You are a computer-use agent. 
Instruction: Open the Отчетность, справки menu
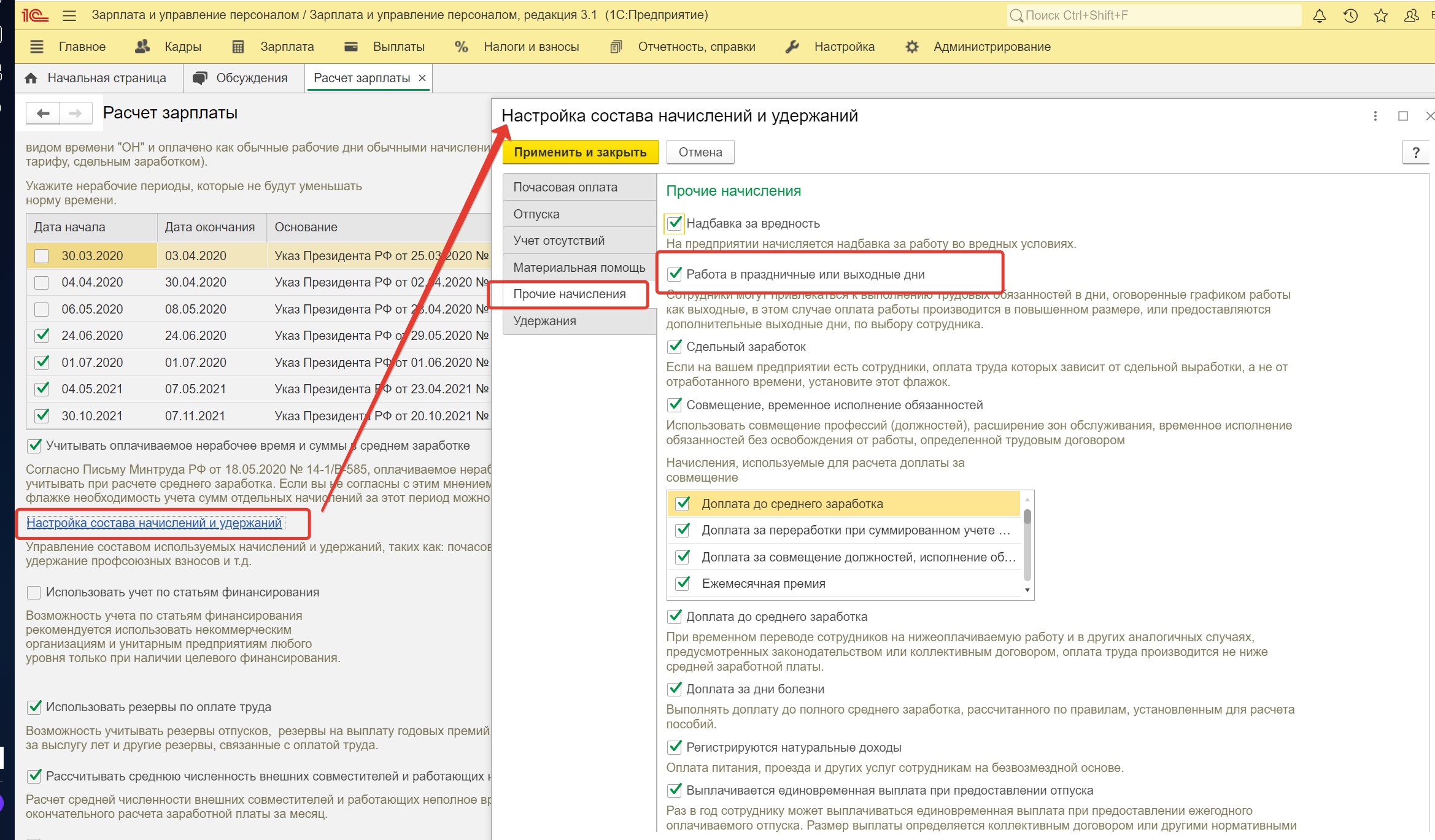[x=697, y=47]
